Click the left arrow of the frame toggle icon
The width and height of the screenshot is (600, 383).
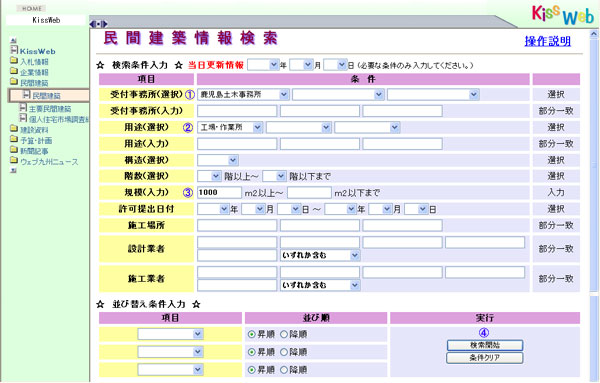click(x=92, y=24)
